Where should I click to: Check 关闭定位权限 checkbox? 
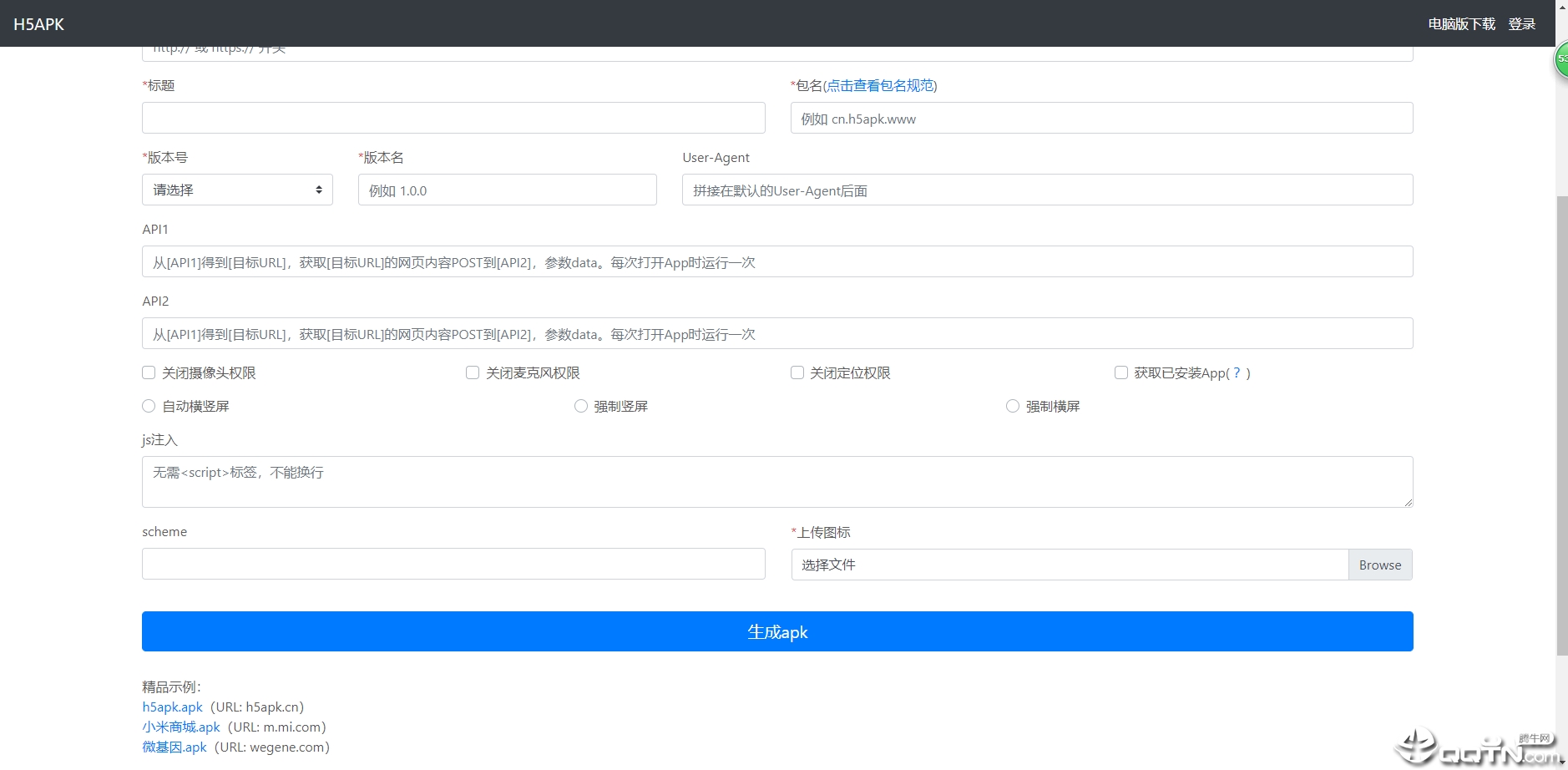(x=797, y=372)
